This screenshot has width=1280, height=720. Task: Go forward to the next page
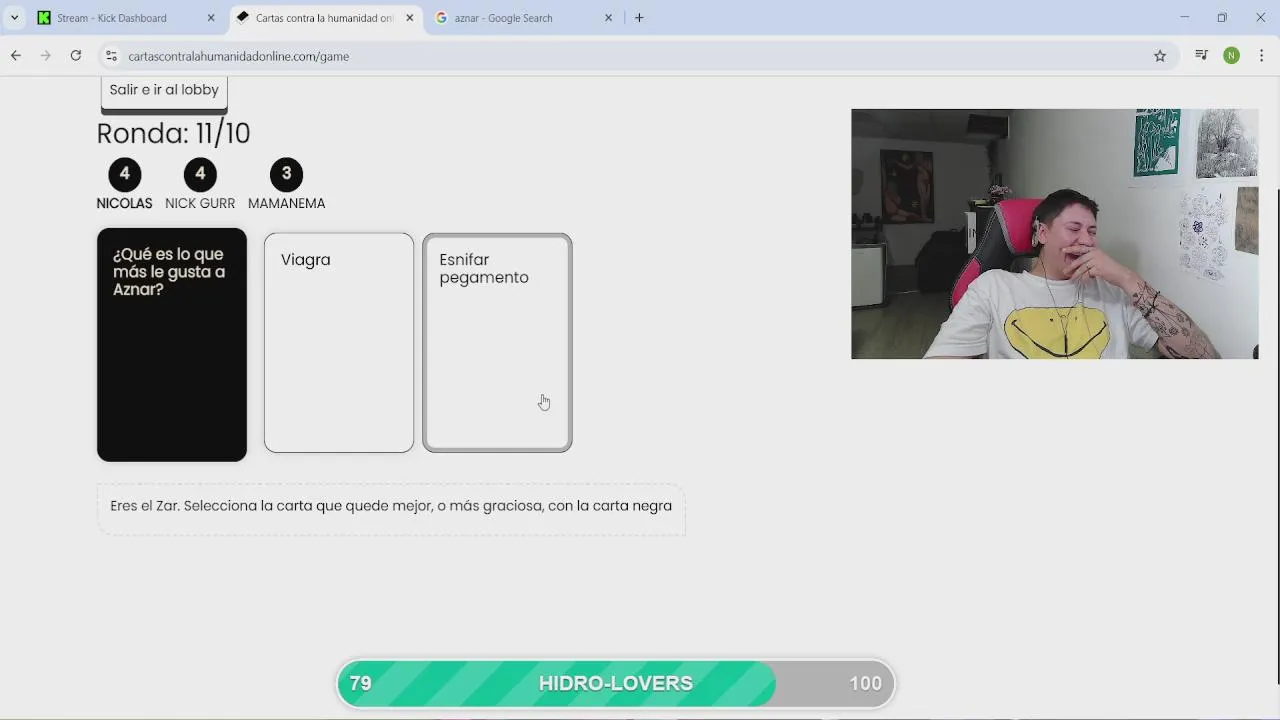[x=45, y=56]
